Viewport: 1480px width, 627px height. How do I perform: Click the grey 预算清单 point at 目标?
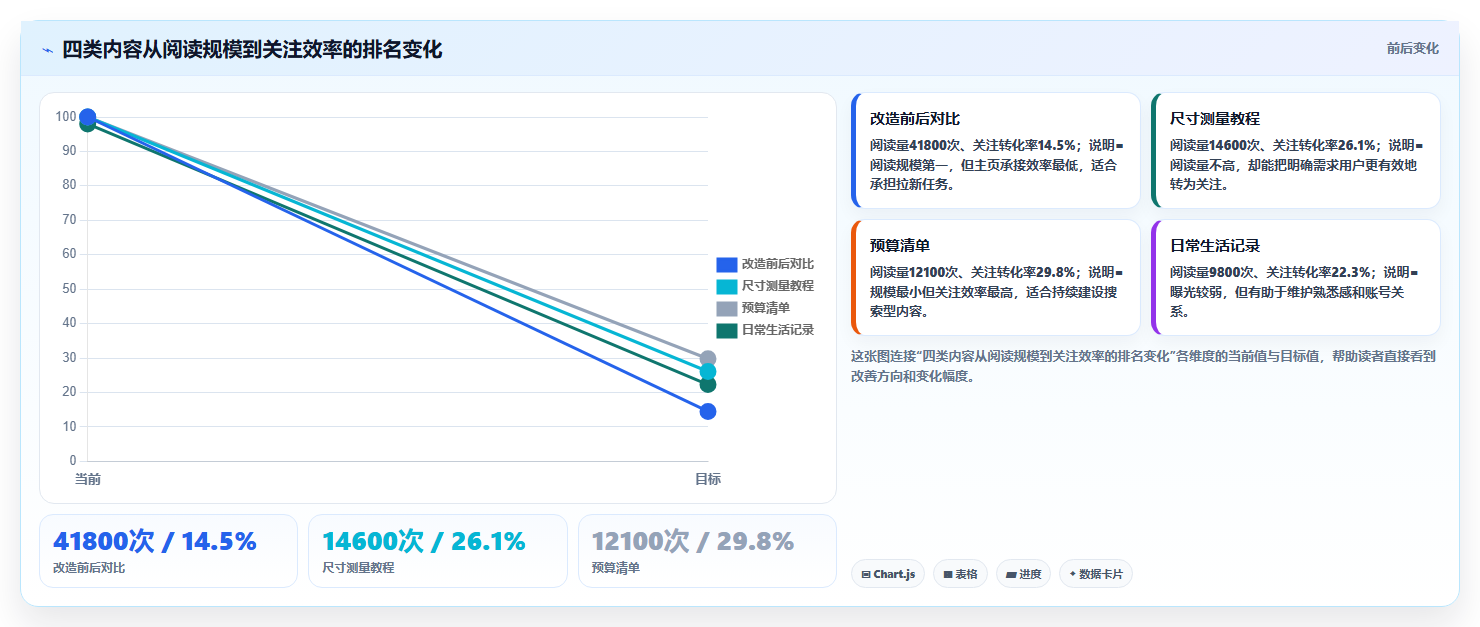tap(708, 358)
